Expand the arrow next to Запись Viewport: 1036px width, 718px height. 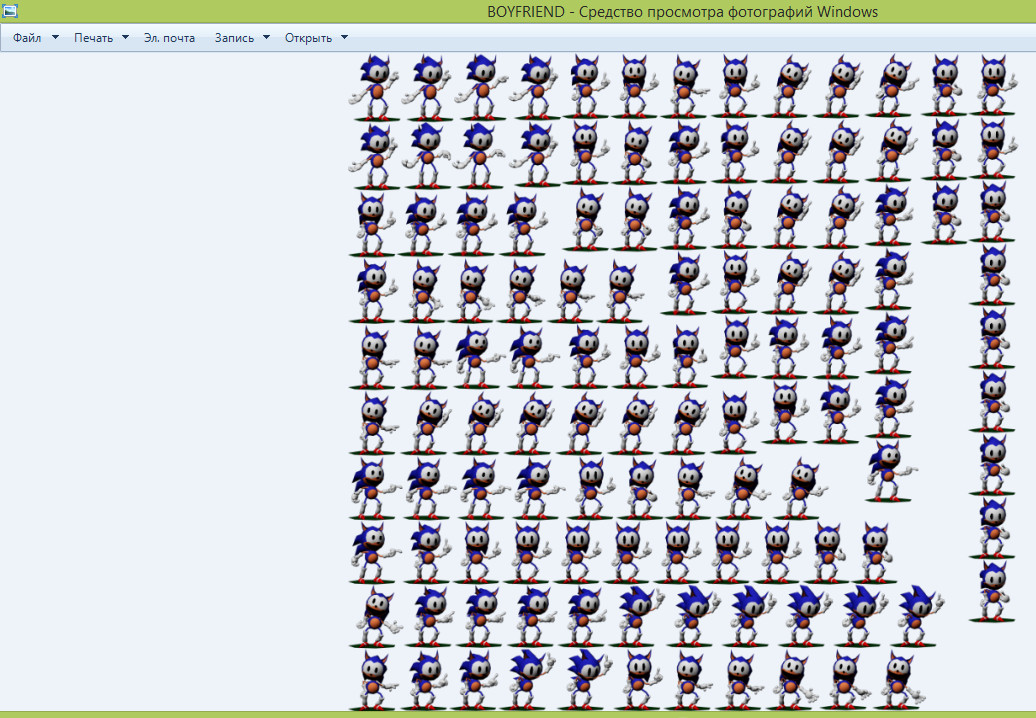[x=266, y=38]
